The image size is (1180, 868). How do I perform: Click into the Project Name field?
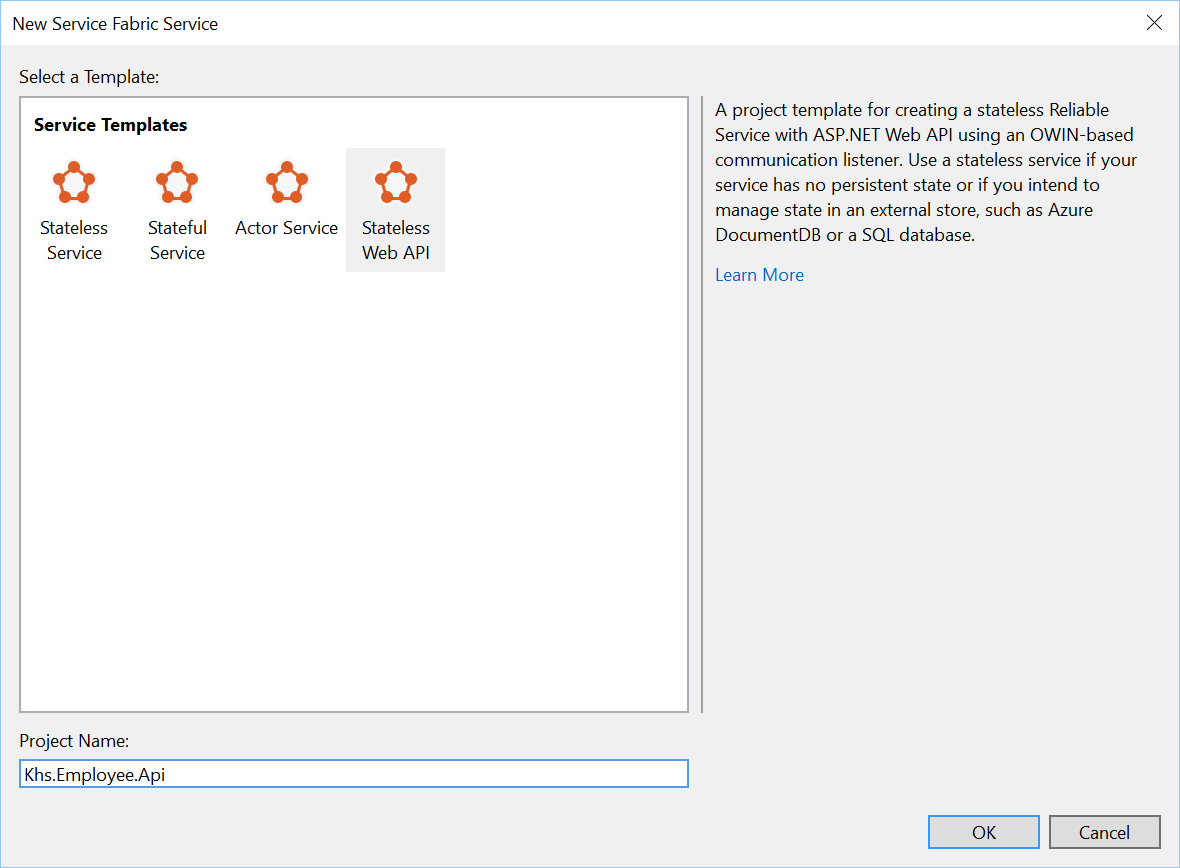pos(354,774)
